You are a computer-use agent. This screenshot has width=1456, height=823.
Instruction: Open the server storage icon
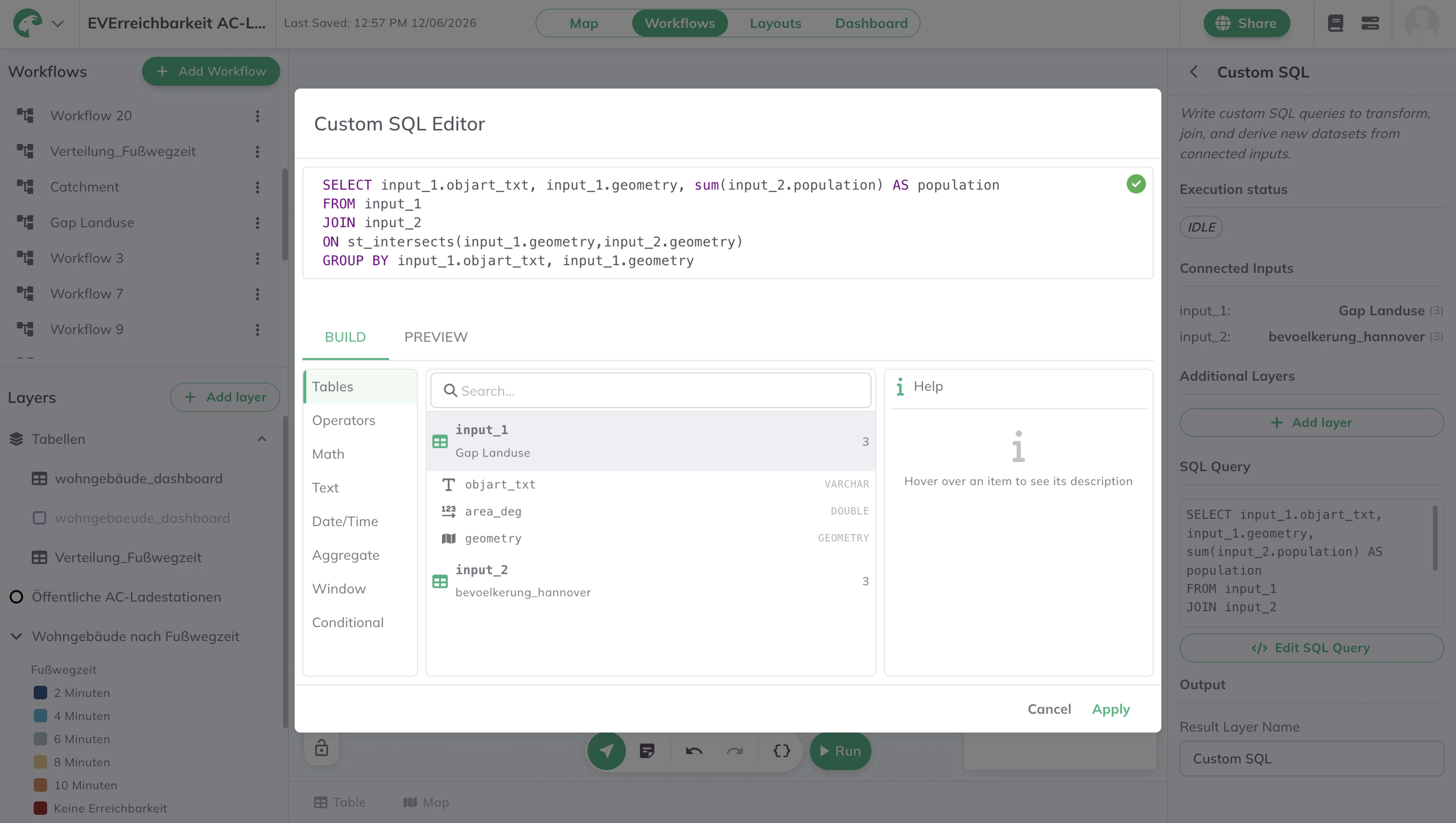pos(1370,23)
